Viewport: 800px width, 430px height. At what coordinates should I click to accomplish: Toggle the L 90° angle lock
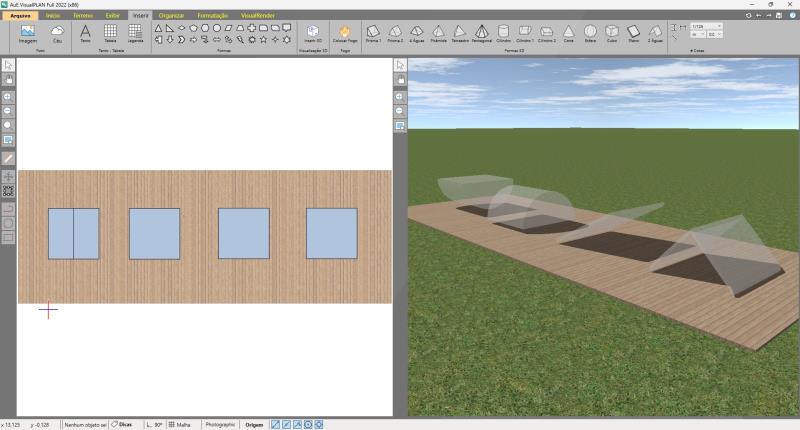click(154, 424)
